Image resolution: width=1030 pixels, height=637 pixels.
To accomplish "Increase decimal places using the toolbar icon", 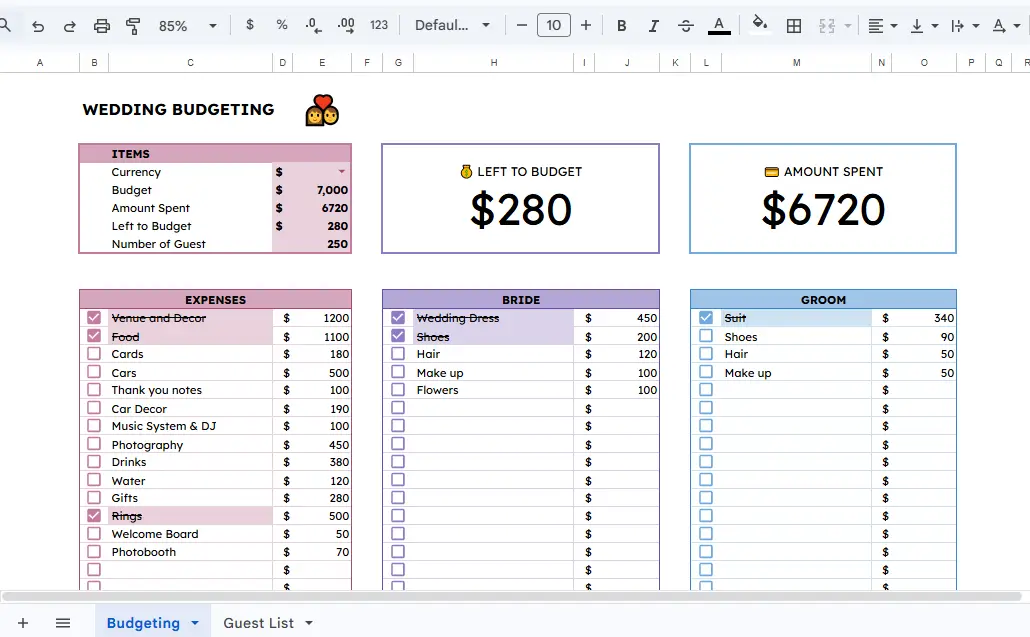I will click(x=345, y=25).
